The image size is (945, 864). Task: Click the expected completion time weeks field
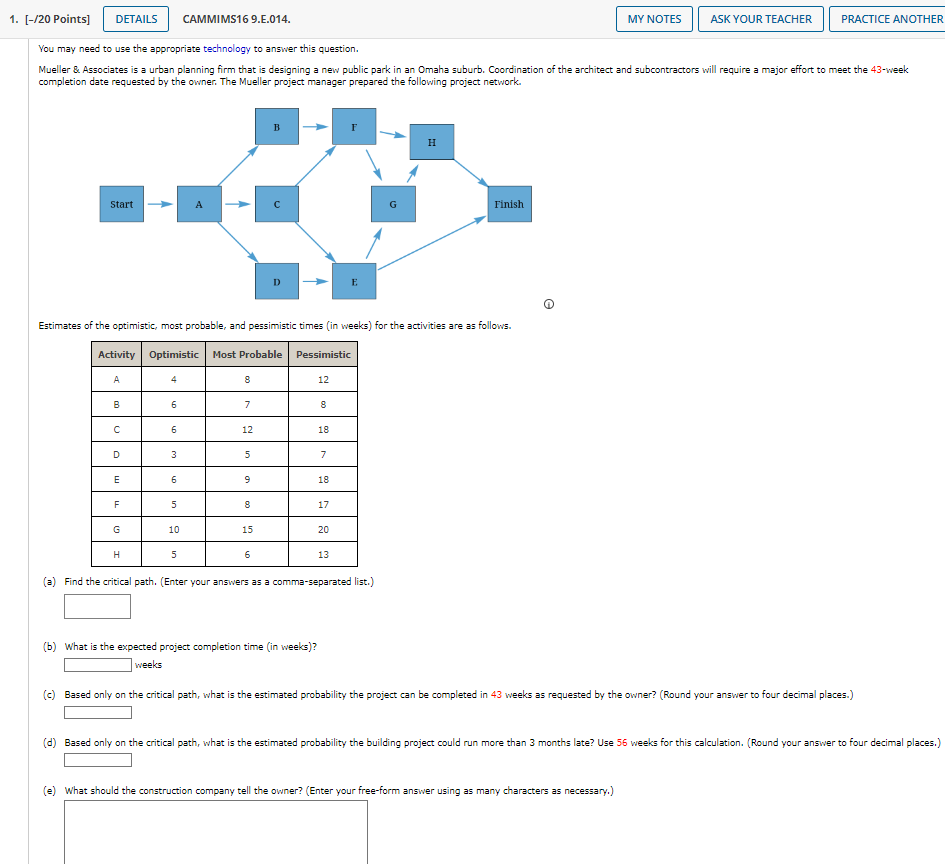98,665
